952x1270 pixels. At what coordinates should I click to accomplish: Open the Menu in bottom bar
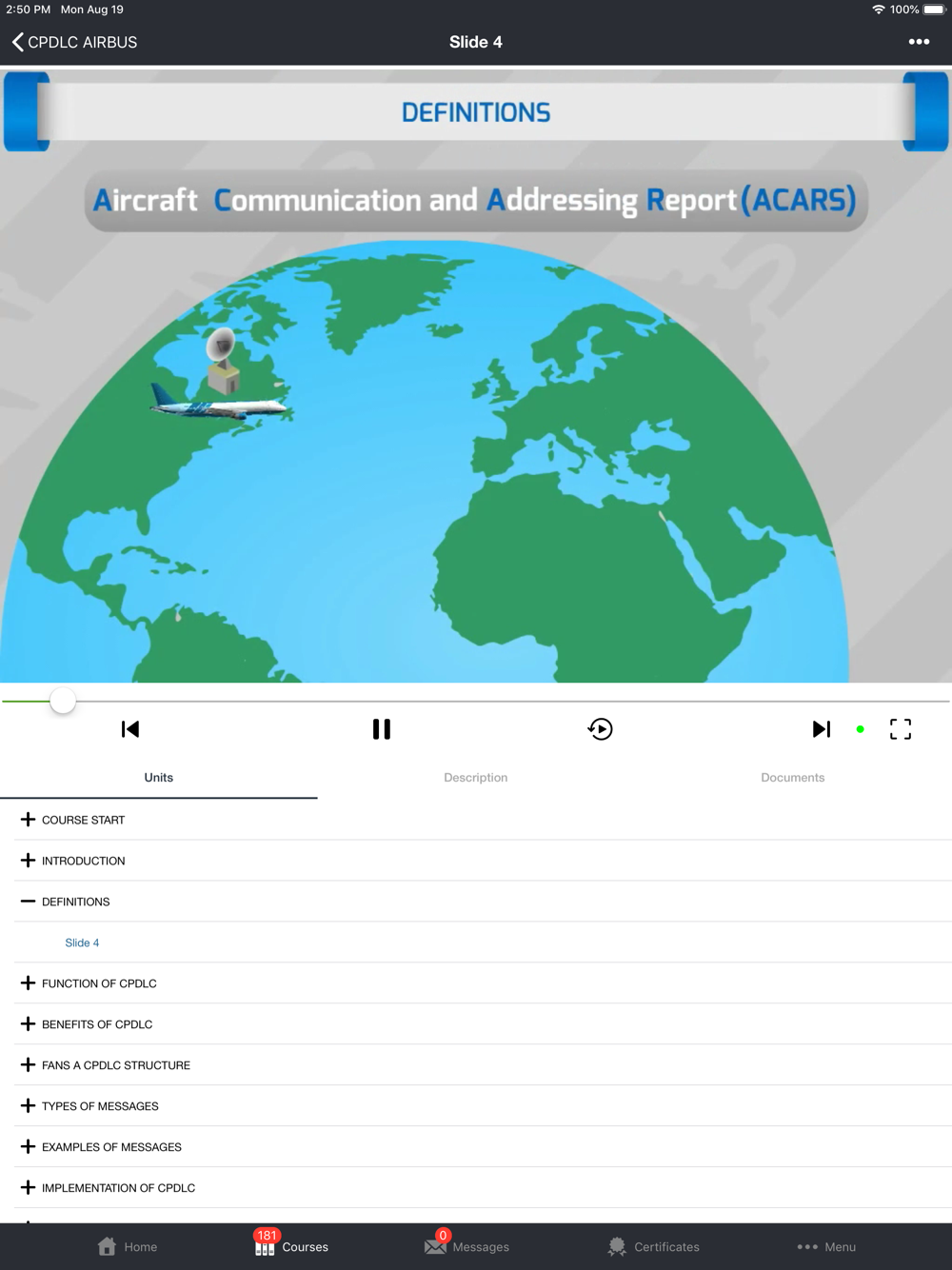point(826,1246)
